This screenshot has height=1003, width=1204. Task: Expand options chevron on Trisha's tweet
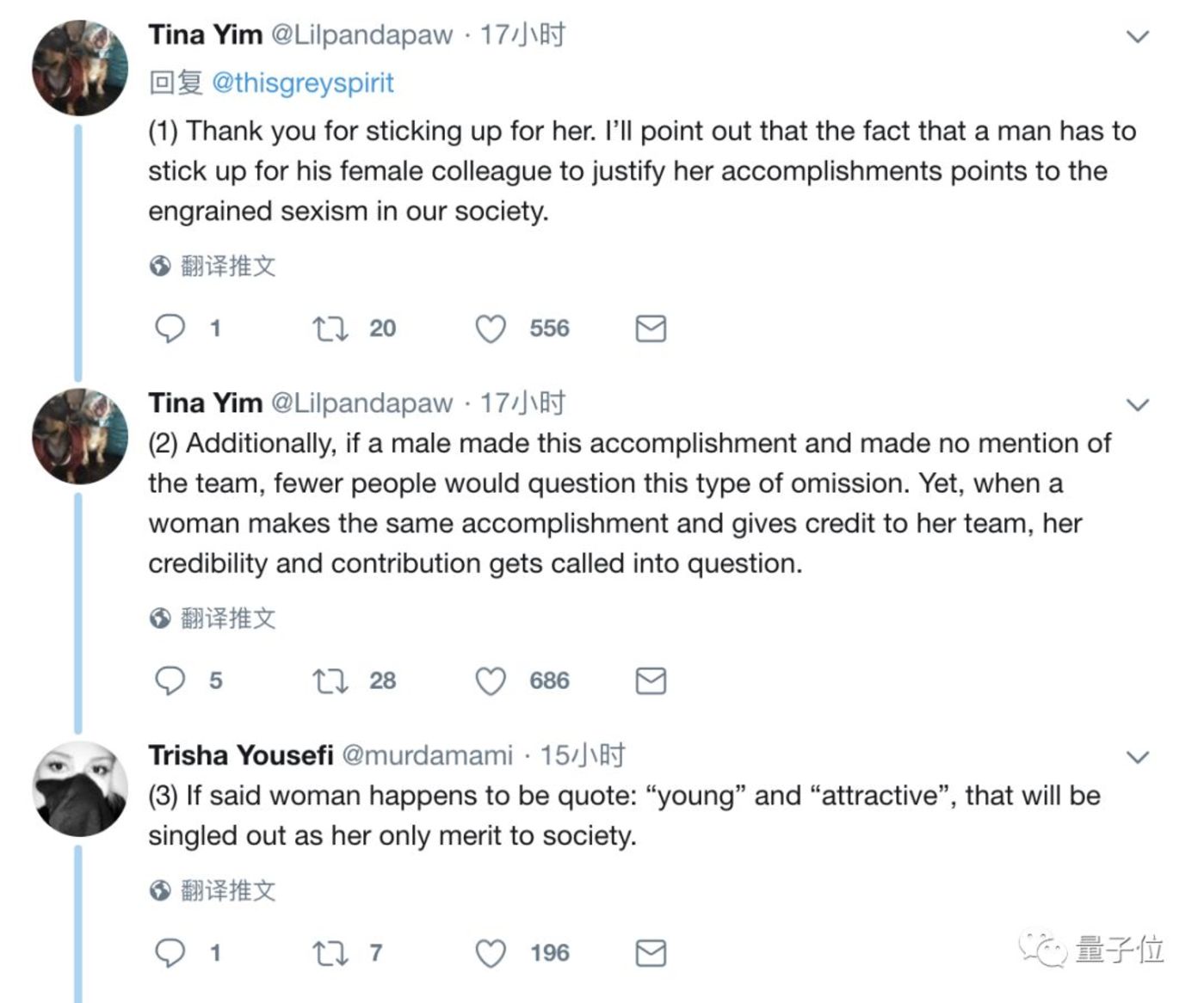(x=1138, y=757)
